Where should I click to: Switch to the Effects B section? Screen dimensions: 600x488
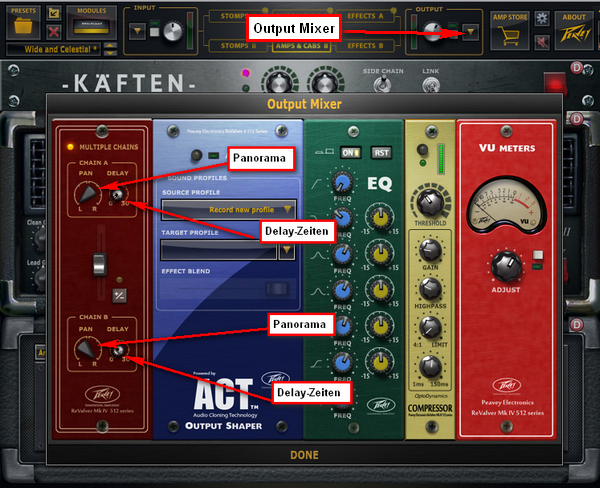click(365, 46)
